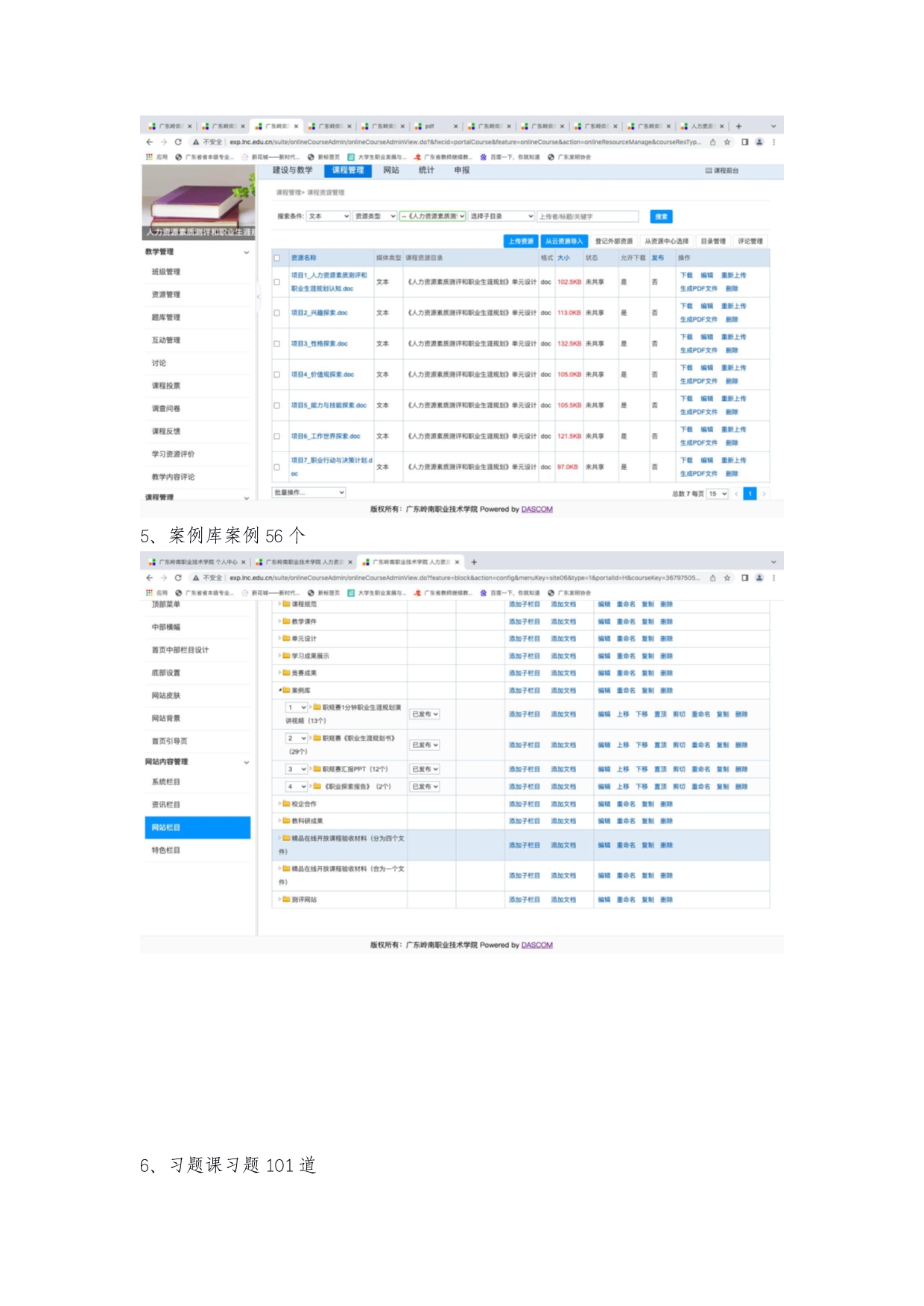
Task: Open three-dot menu in lower browser
Action: (773, 578)
